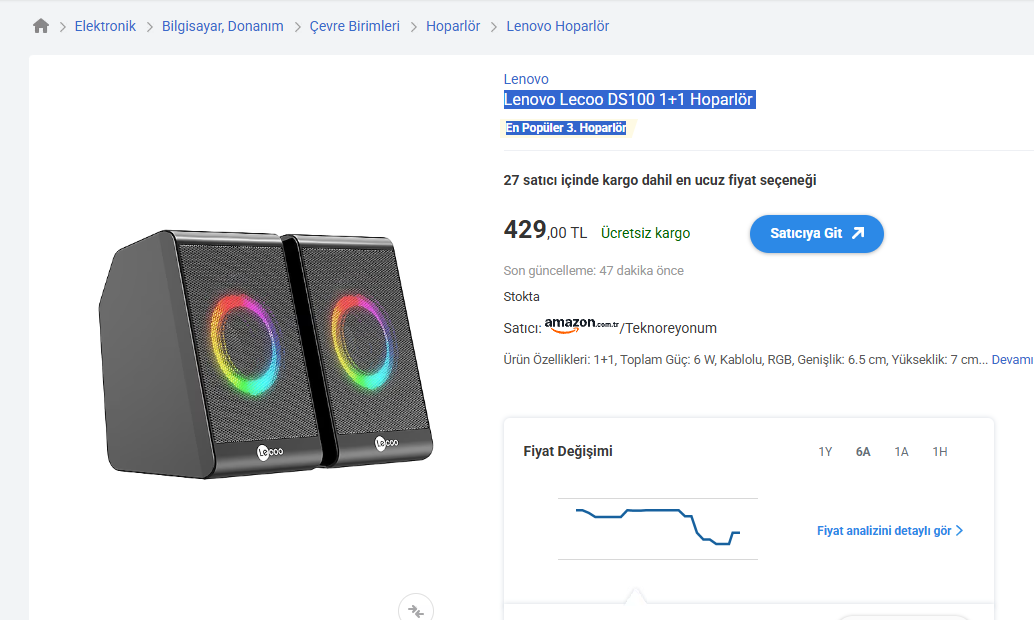Go to Bilgisayar, Donanım breadcrumb
This screenshot has height=620, width=1034.
(x=223, y=26)
